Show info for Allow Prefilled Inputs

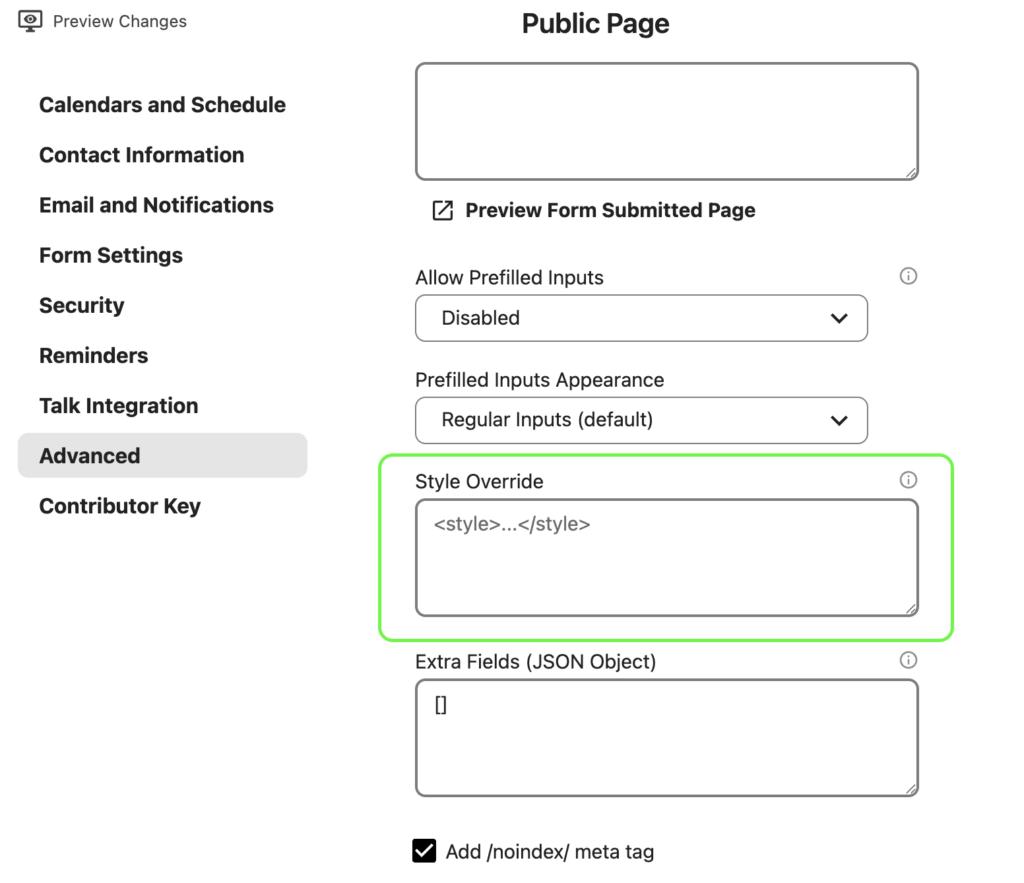tap(908, 276)
